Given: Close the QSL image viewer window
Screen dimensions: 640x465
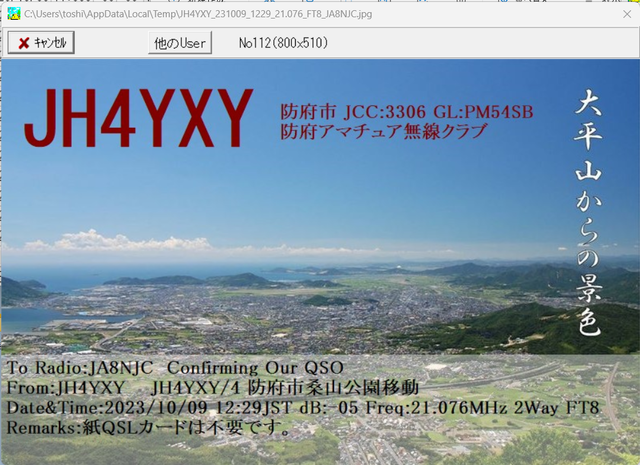Looking at the screenshot, I should click(627, 14).
